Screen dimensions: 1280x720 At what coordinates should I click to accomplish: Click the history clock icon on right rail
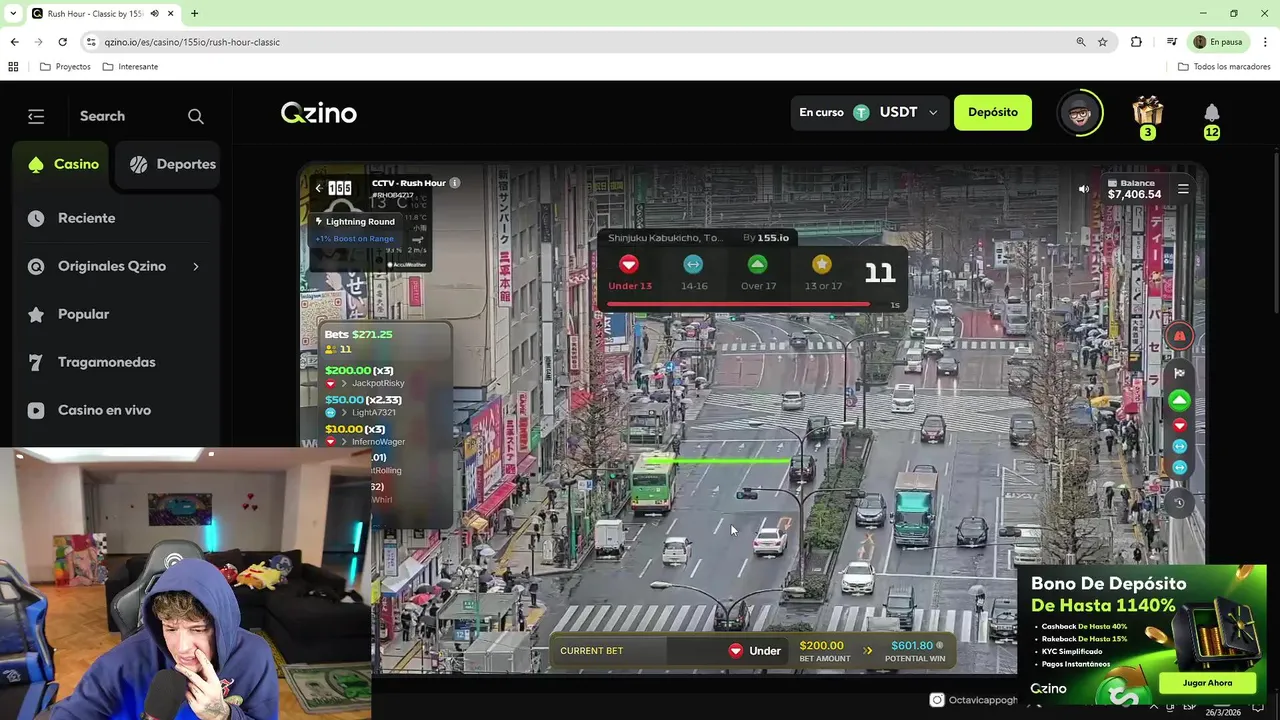click(1180, 503)
